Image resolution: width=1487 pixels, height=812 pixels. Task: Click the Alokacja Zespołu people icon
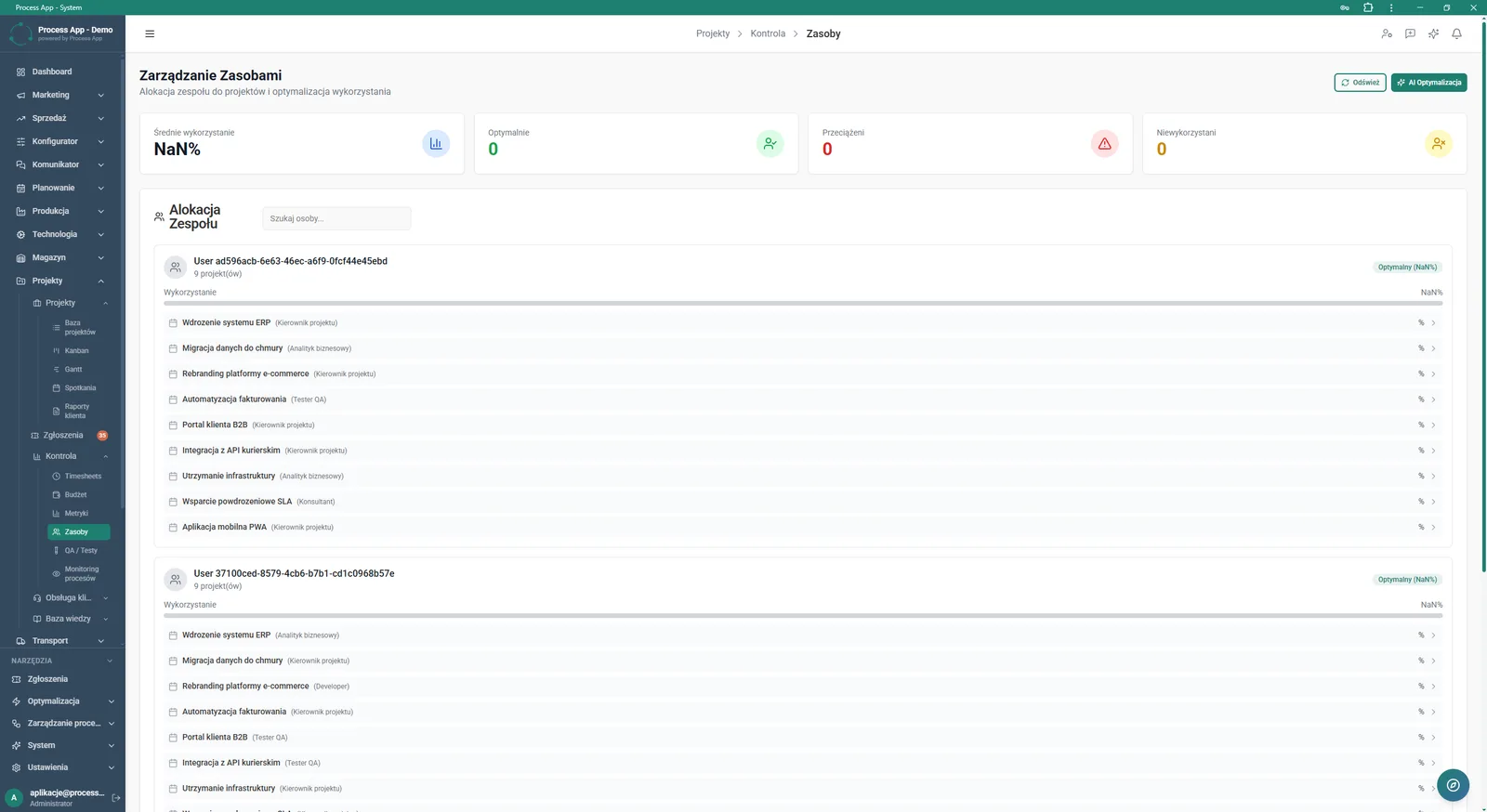(x=159, y=216)
